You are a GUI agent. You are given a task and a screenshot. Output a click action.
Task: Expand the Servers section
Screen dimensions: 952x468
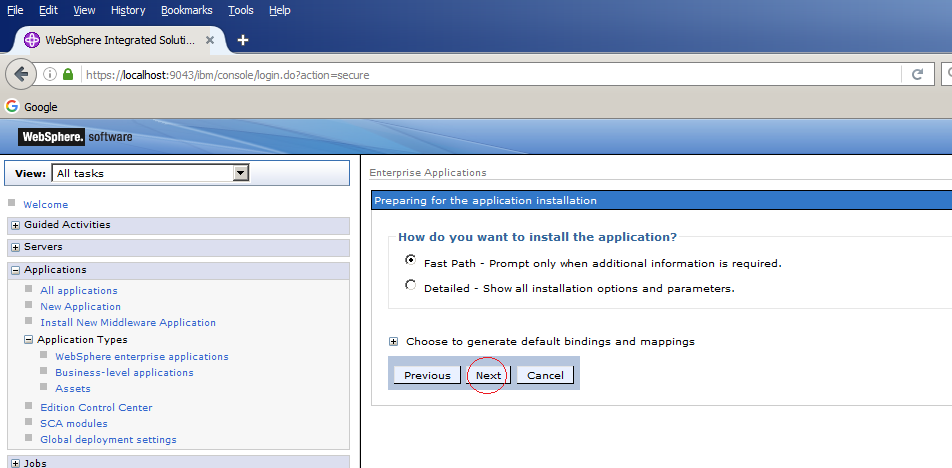[16, 248]
